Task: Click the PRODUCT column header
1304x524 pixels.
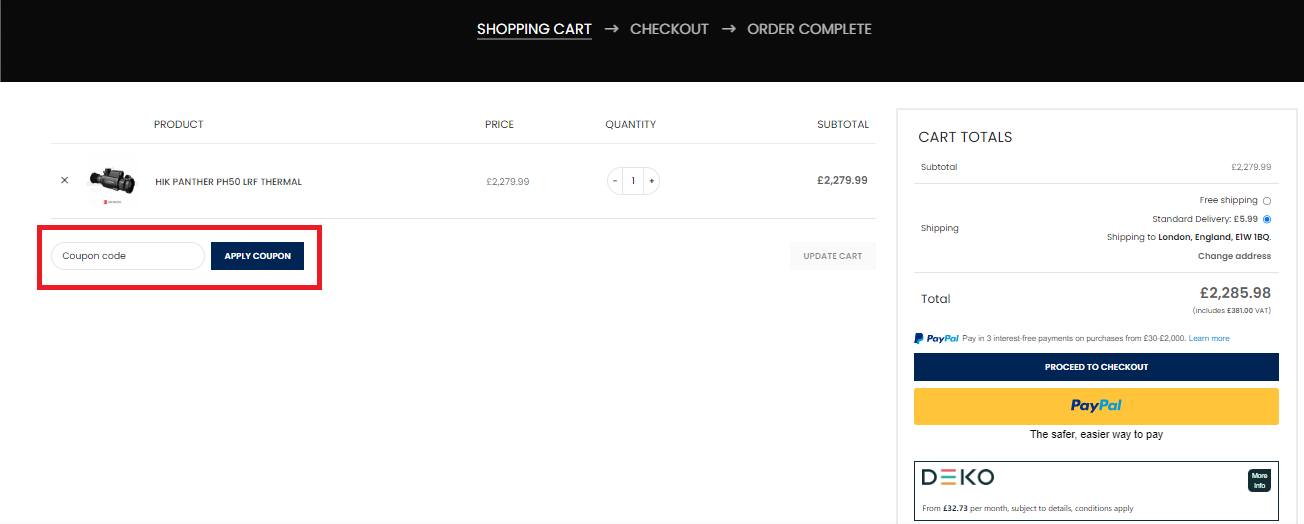Action: [x=178, y=125]
